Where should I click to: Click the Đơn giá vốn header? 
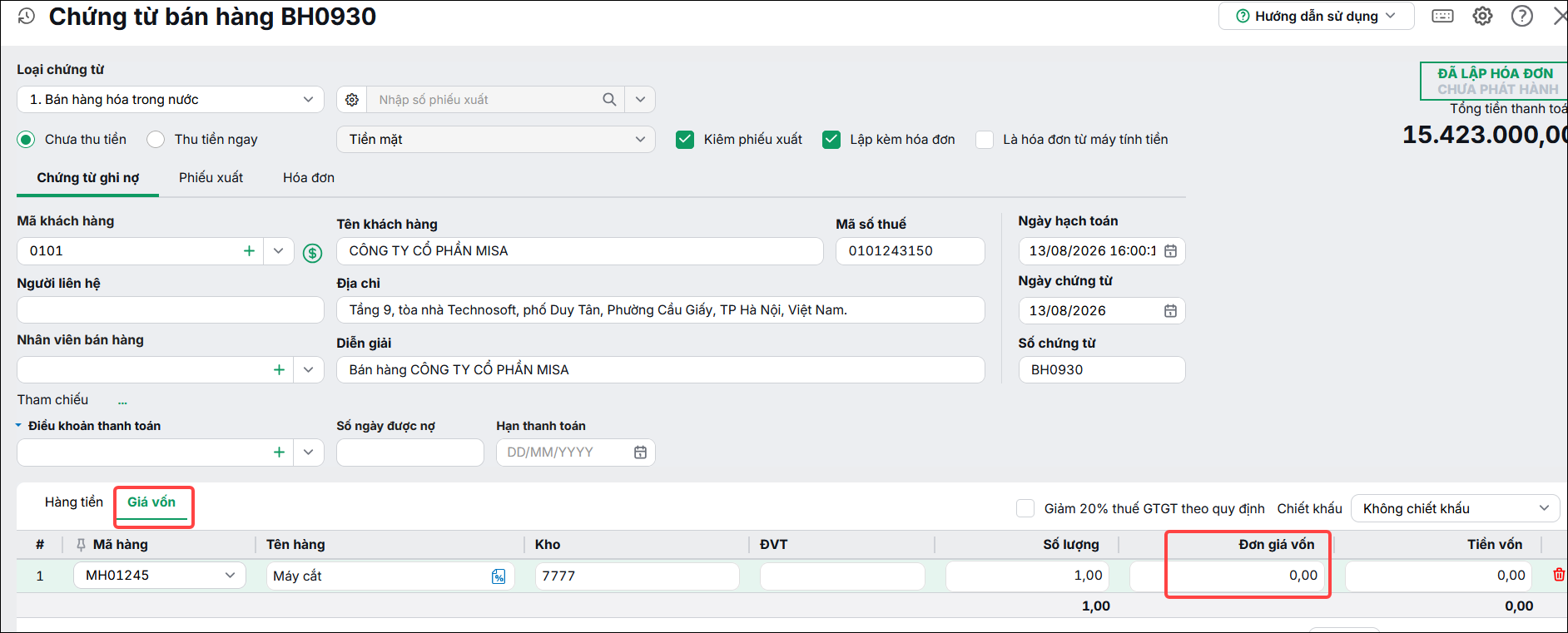[x=1277, y=545]
